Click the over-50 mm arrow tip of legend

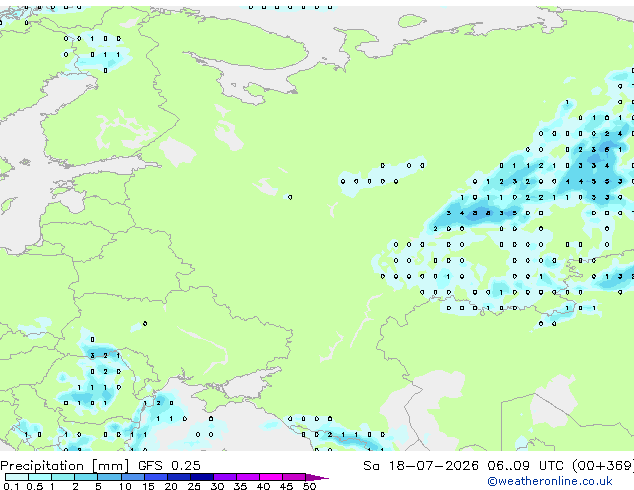[317, 477]
